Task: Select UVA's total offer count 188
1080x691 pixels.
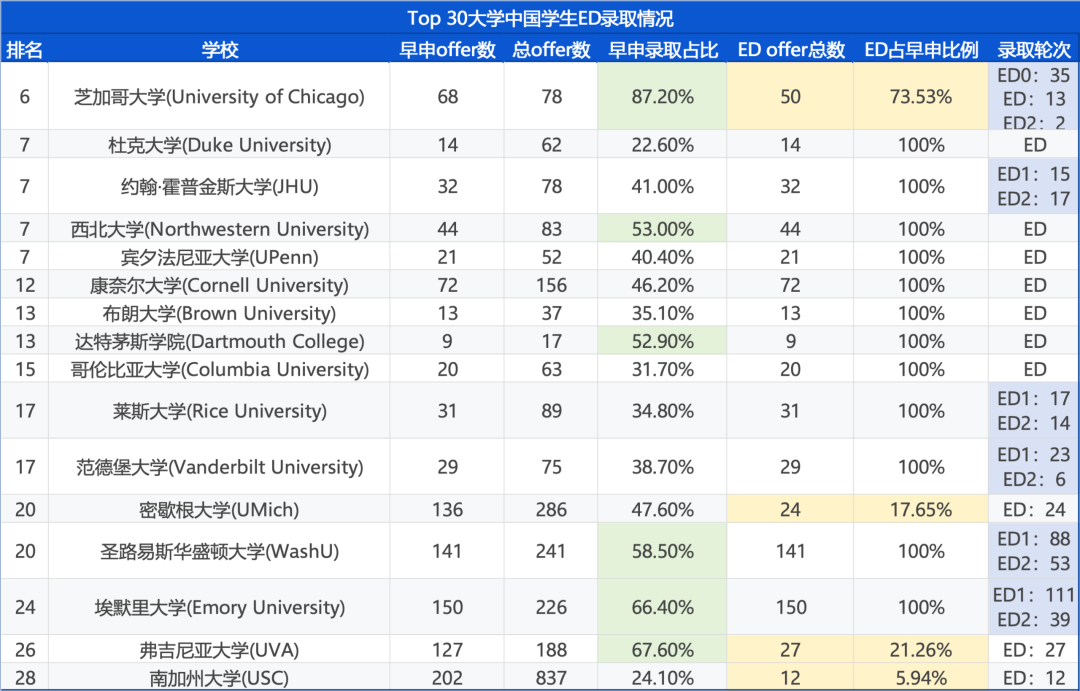Action: [551, 650]
